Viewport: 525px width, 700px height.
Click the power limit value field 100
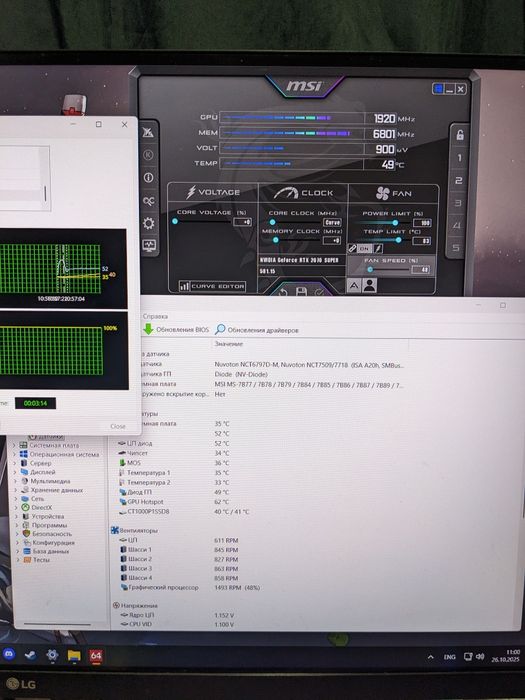(422, 223)
